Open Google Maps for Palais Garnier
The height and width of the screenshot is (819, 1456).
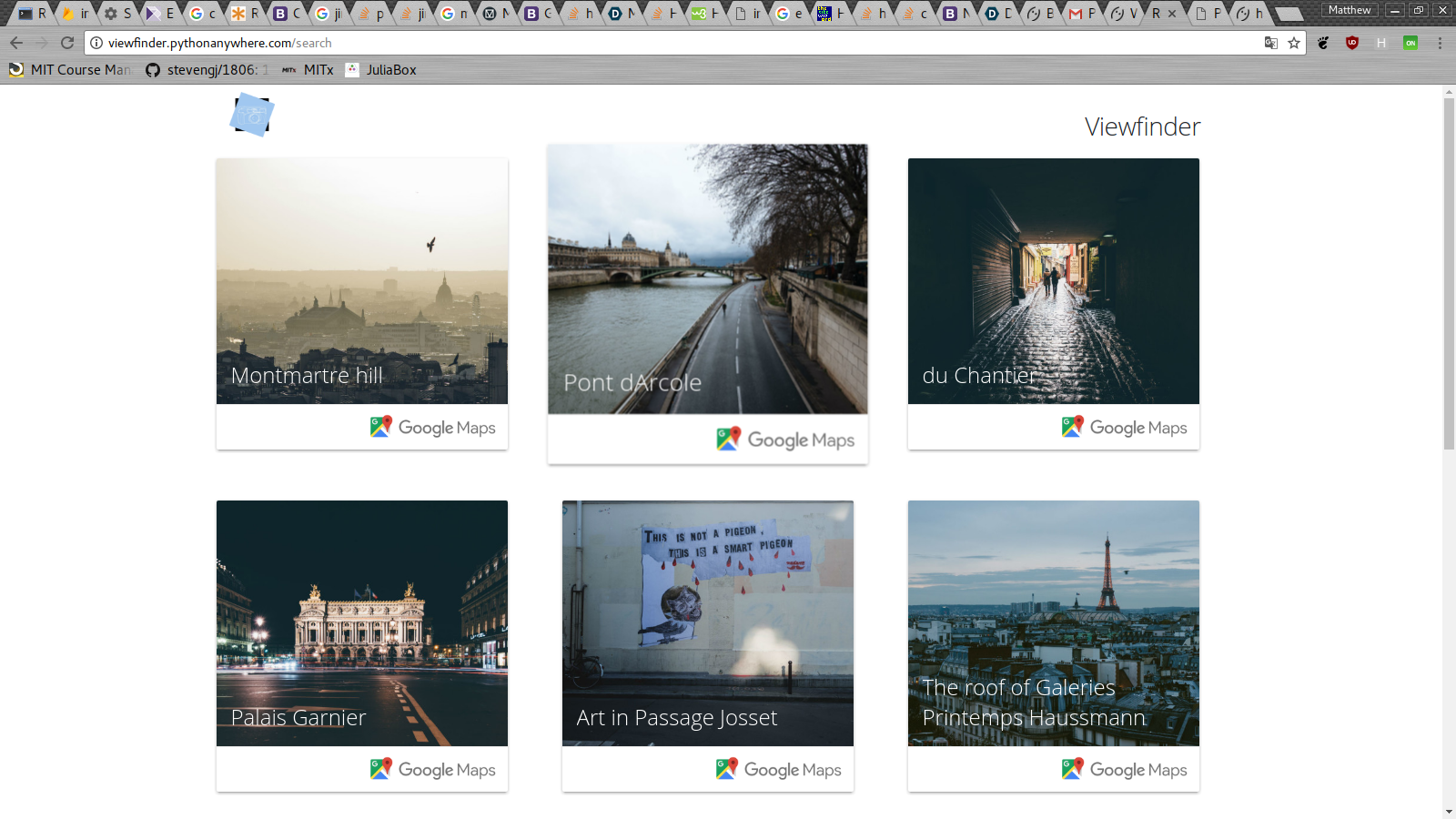[x=433, y=769]
